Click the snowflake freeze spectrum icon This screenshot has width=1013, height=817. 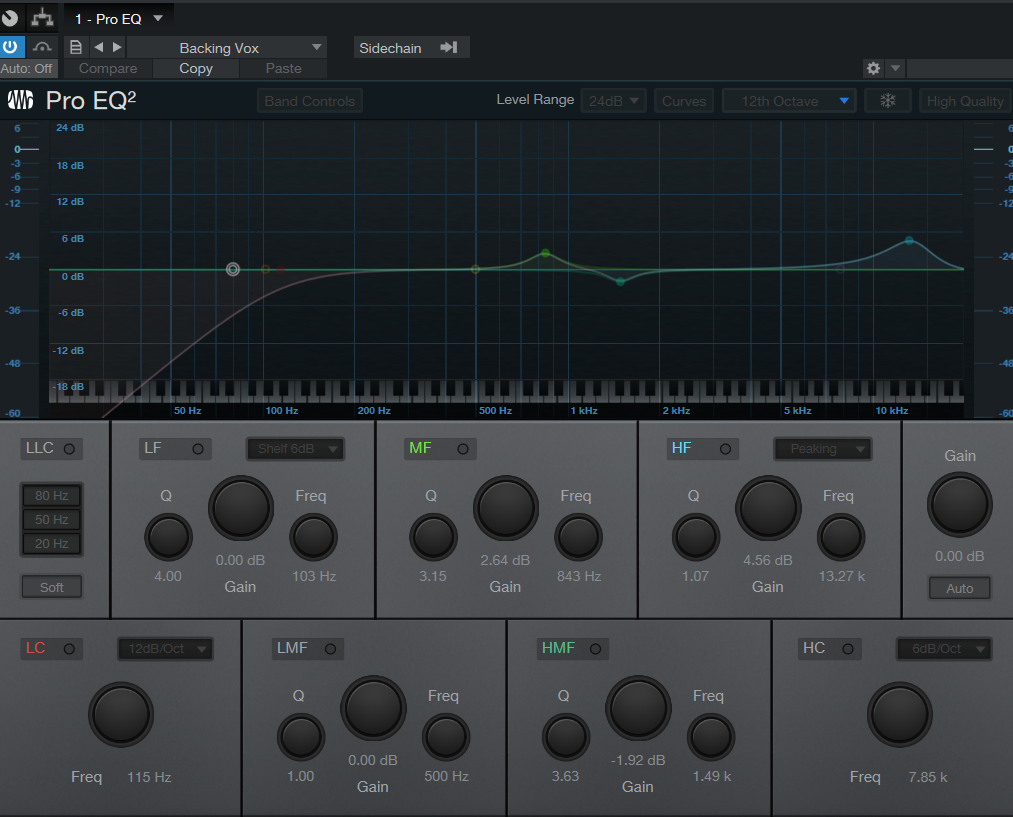pos(888,101)
